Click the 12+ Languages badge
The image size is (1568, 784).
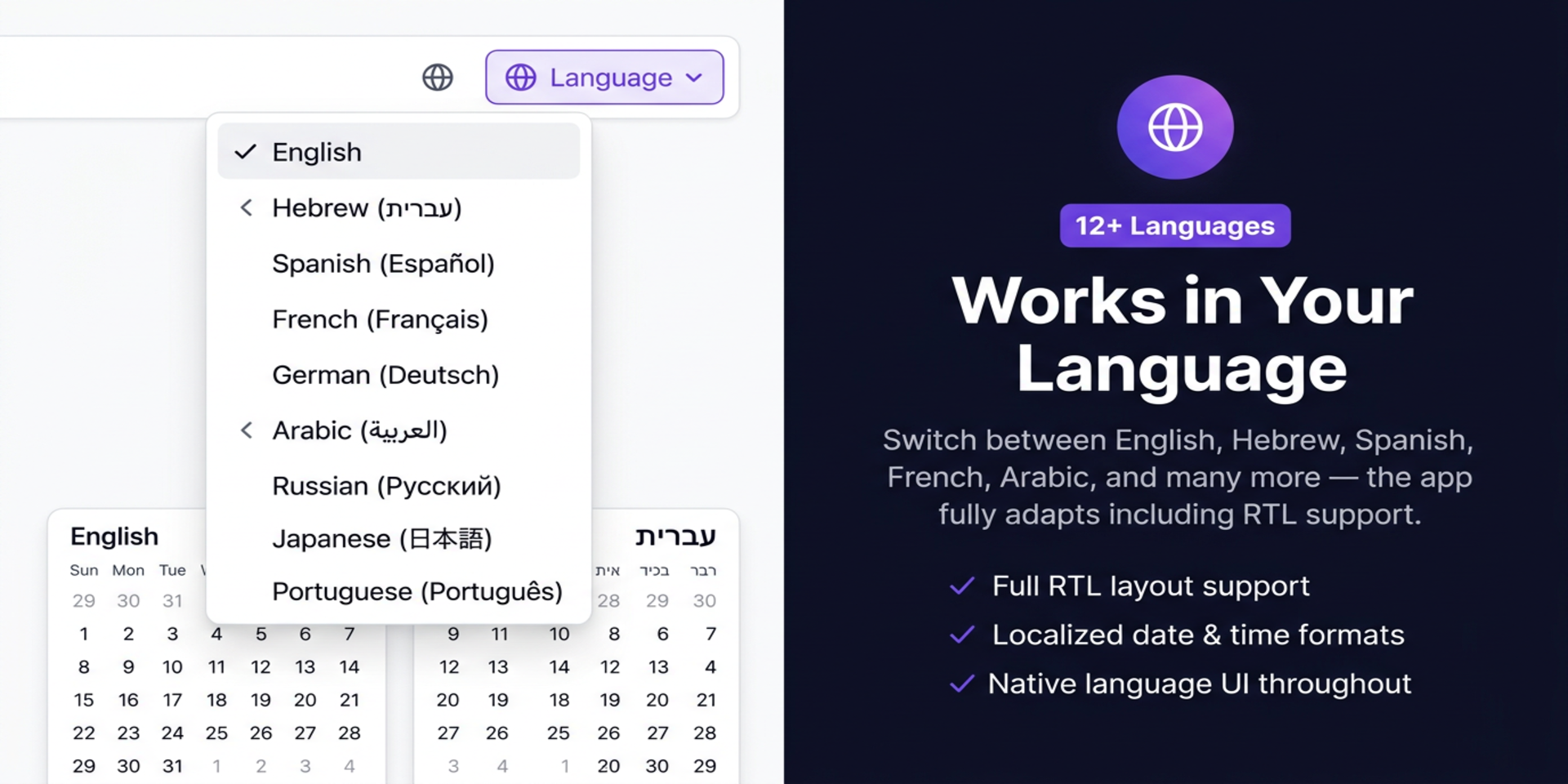click(1175, 225)
